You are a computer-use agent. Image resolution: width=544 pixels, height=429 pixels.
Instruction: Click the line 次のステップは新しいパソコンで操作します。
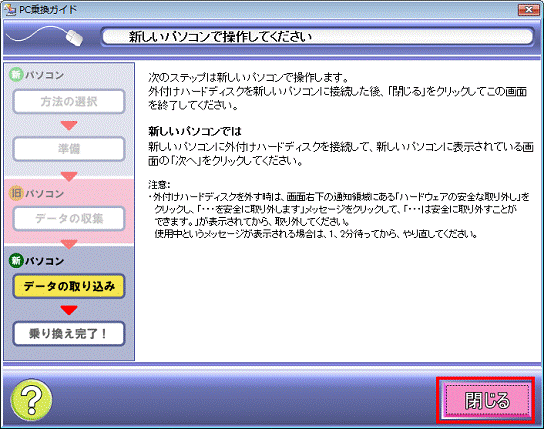(248, 77)
